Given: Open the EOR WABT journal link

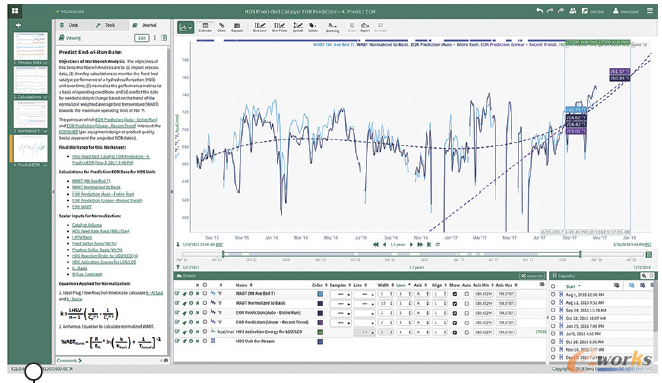Looking at the screenshot, I should pyautogui.click(x=82, y=207).
